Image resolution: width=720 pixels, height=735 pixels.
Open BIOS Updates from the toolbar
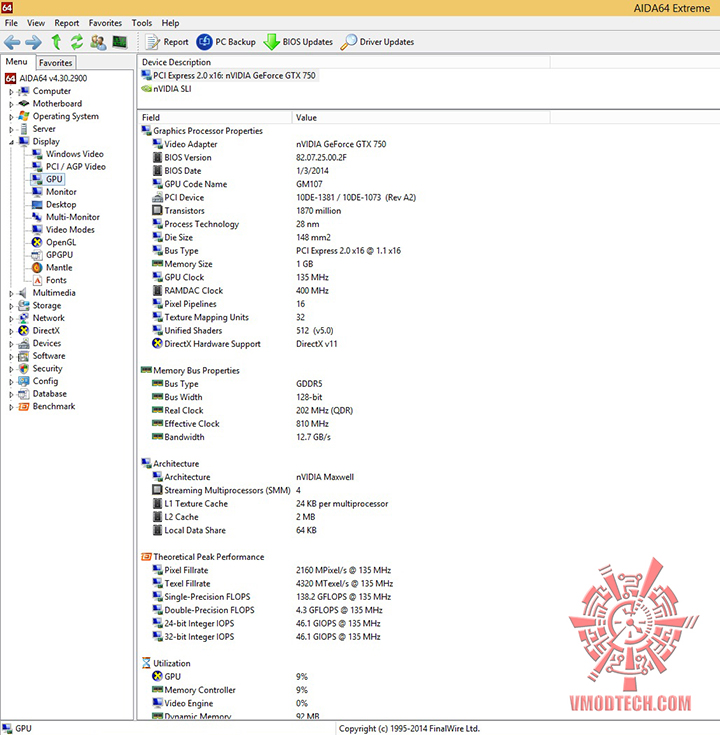pyautogui.click(x=298, y=42)
